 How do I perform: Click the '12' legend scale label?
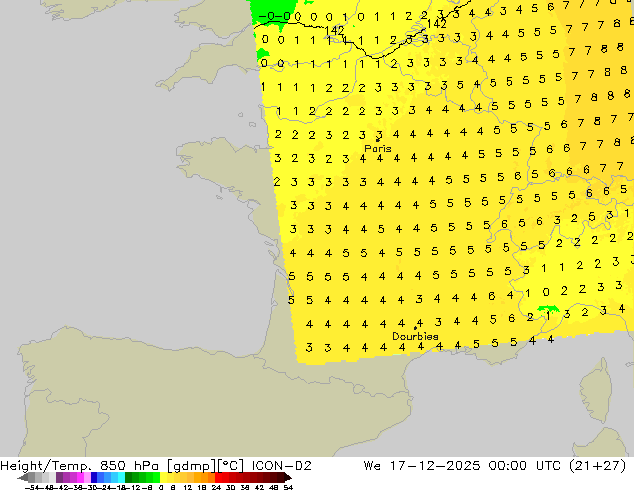pyautogui.click(x=188, y=487)
